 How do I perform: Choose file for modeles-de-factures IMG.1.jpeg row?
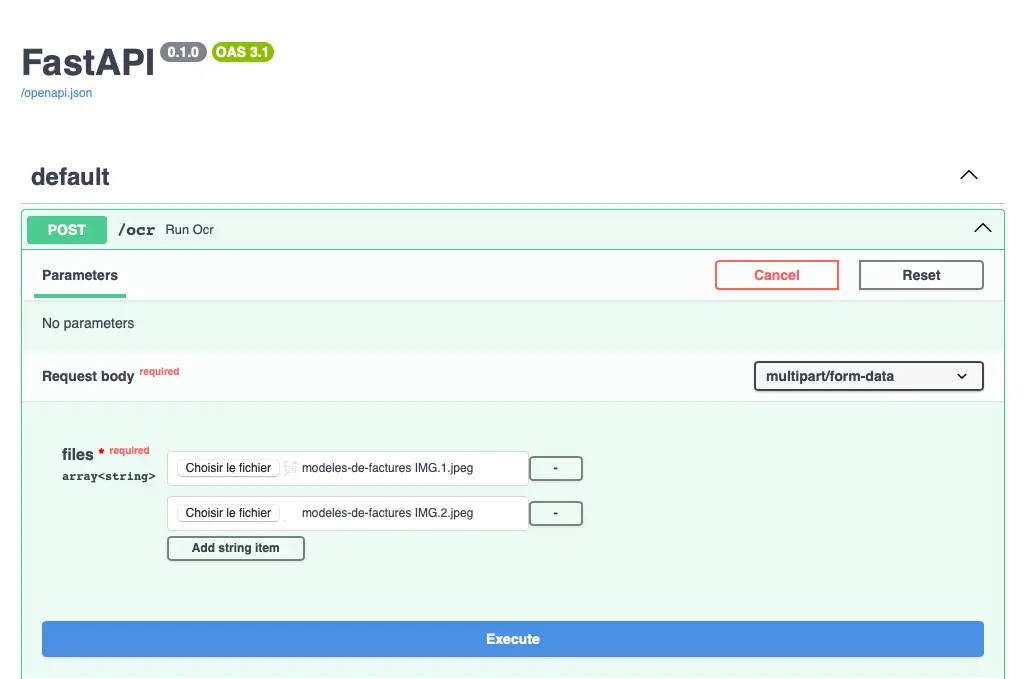click(228, 468)
